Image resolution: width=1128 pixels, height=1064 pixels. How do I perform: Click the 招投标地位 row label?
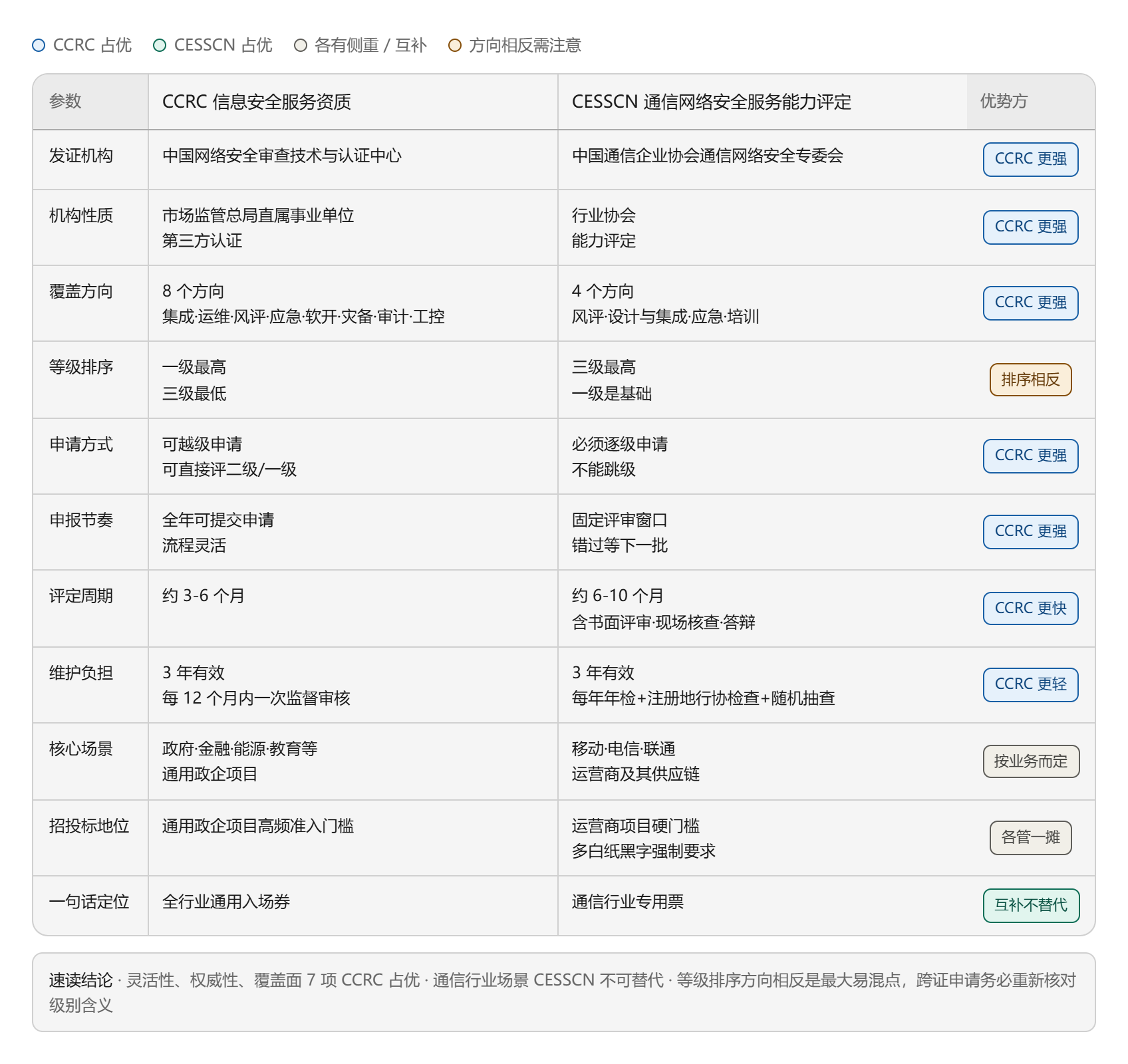click(x=89, y=826)
